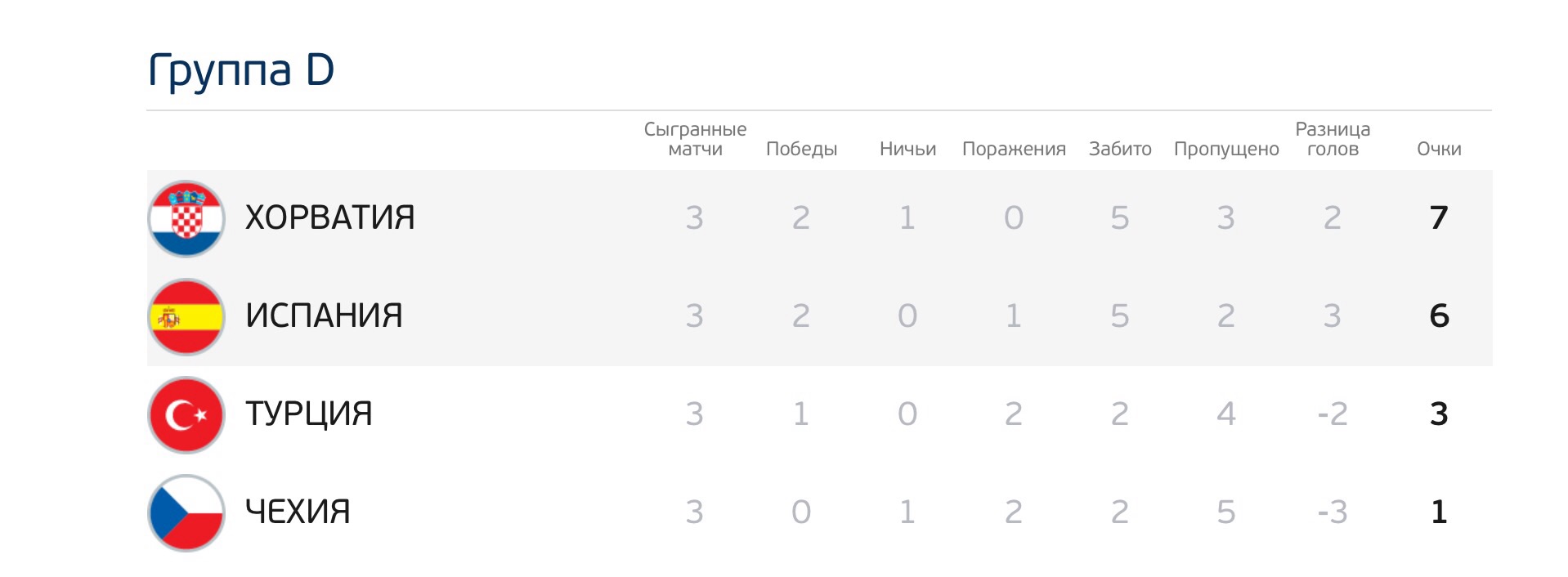Click the Czech Republic flag icon
Viewport: 1568px width, 577px height.
click(186, 512)
